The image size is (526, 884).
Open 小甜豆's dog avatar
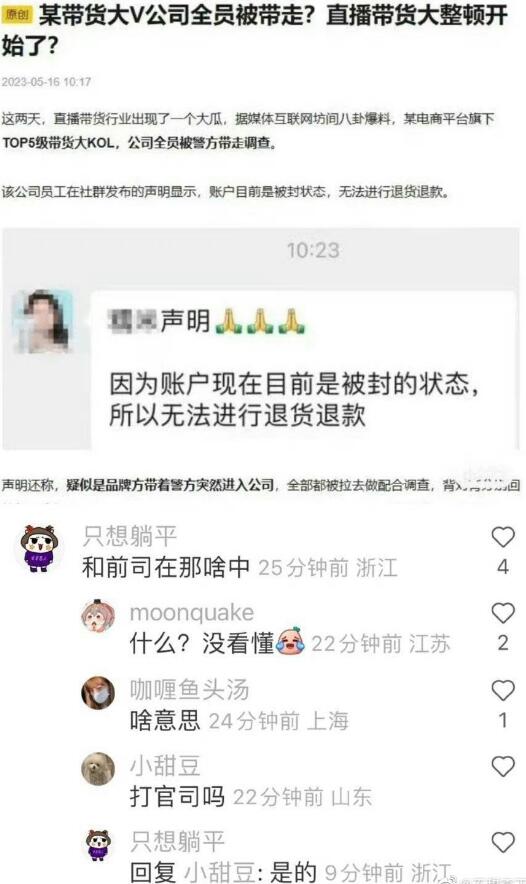(98, 768)
